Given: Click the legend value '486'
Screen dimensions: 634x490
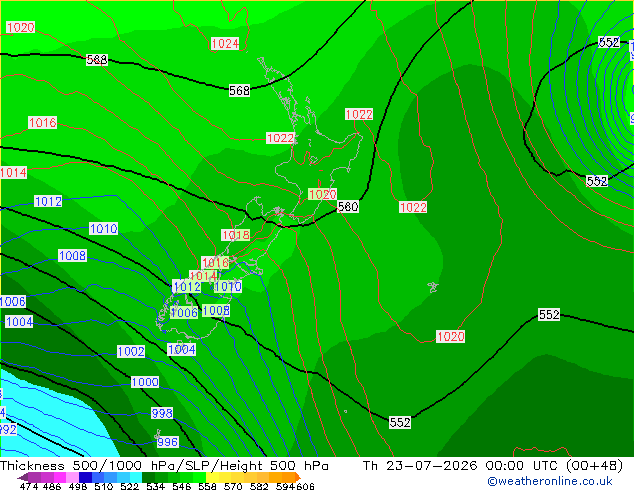Looking at the screenshot, I should click(x=52, y=486).
